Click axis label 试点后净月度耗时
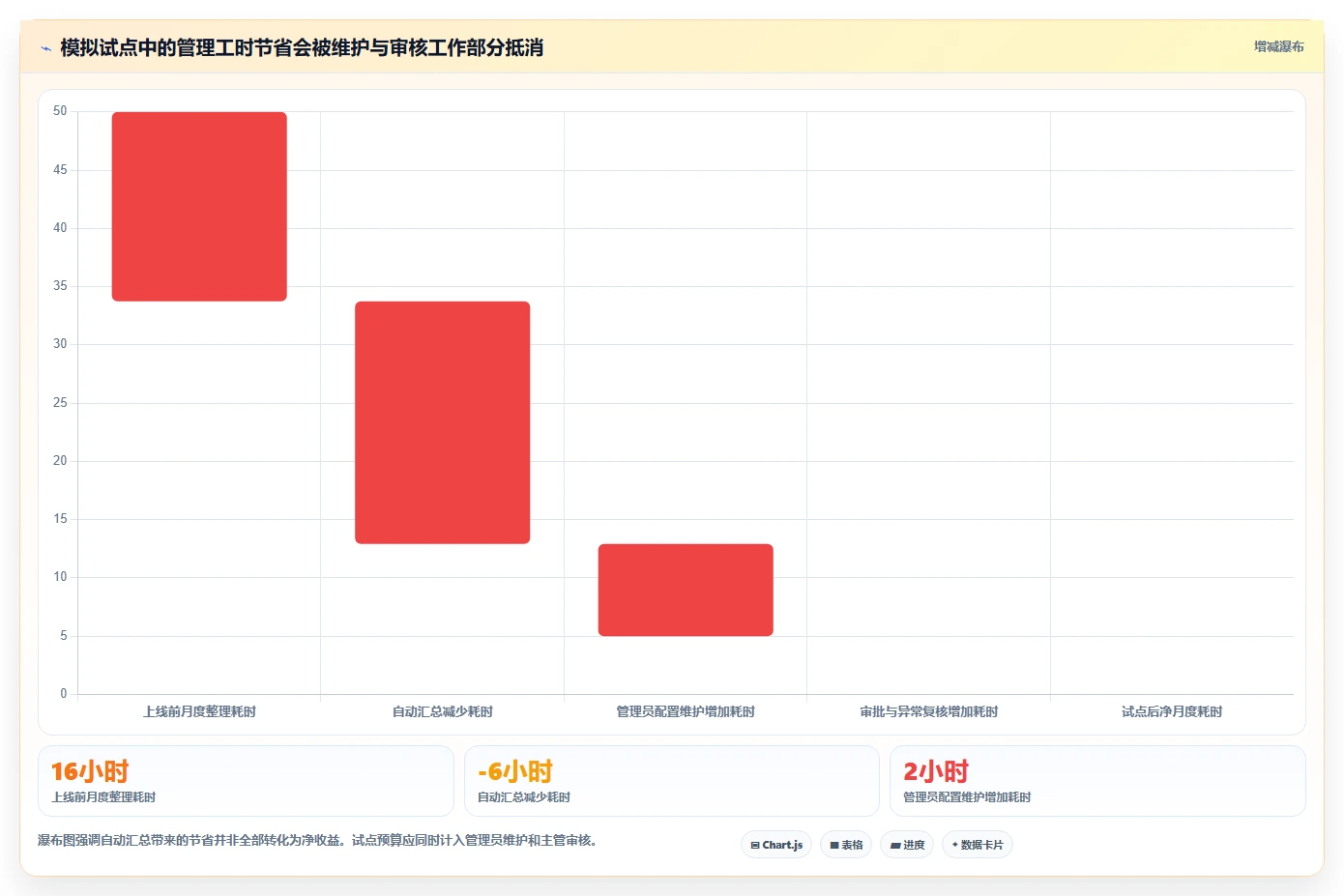 (x=1172, y=711)
